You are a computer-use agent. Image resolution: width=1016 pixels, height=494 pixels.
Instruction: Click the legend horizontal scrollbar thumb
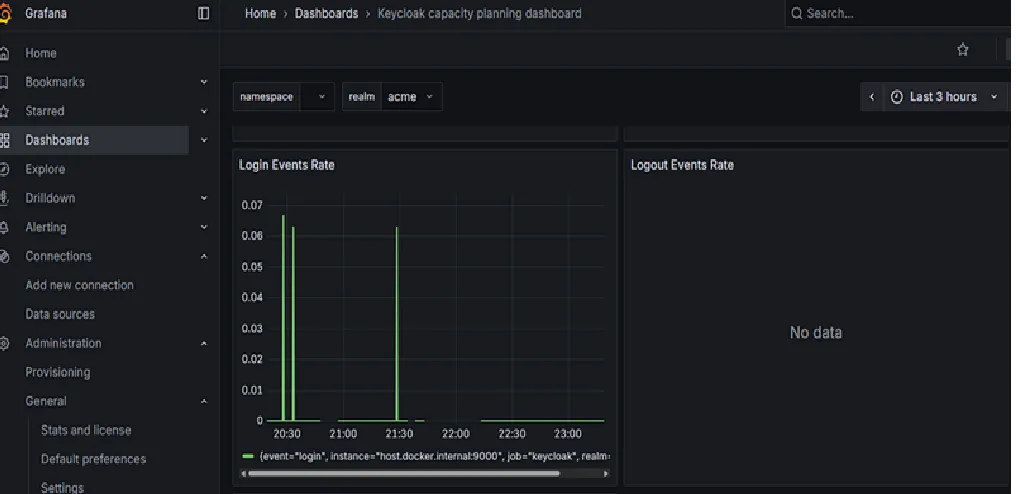(403, 474)
